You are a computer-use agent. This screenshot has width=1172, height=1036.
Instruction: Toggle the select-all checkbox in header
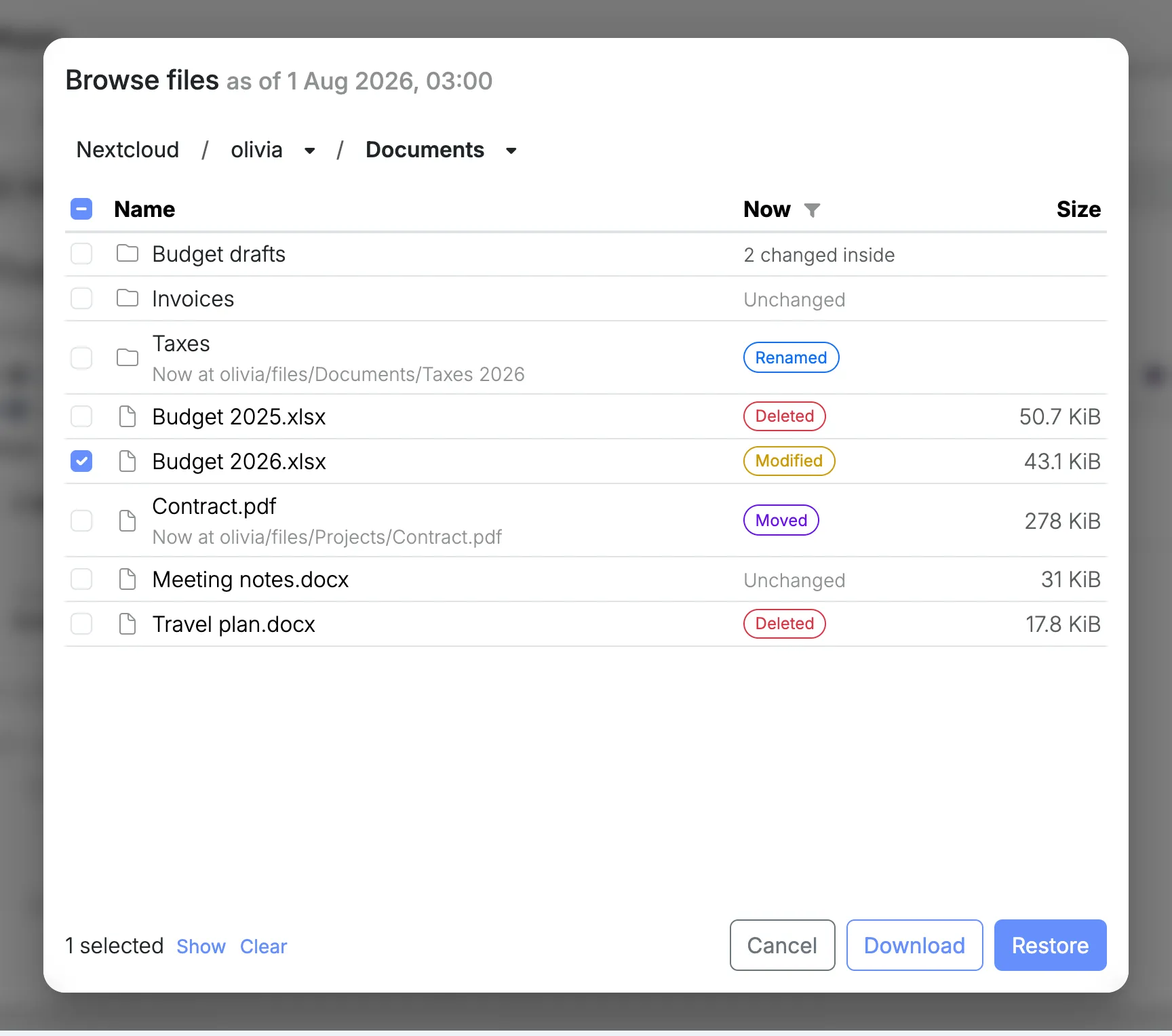click(x=81, y=209)
